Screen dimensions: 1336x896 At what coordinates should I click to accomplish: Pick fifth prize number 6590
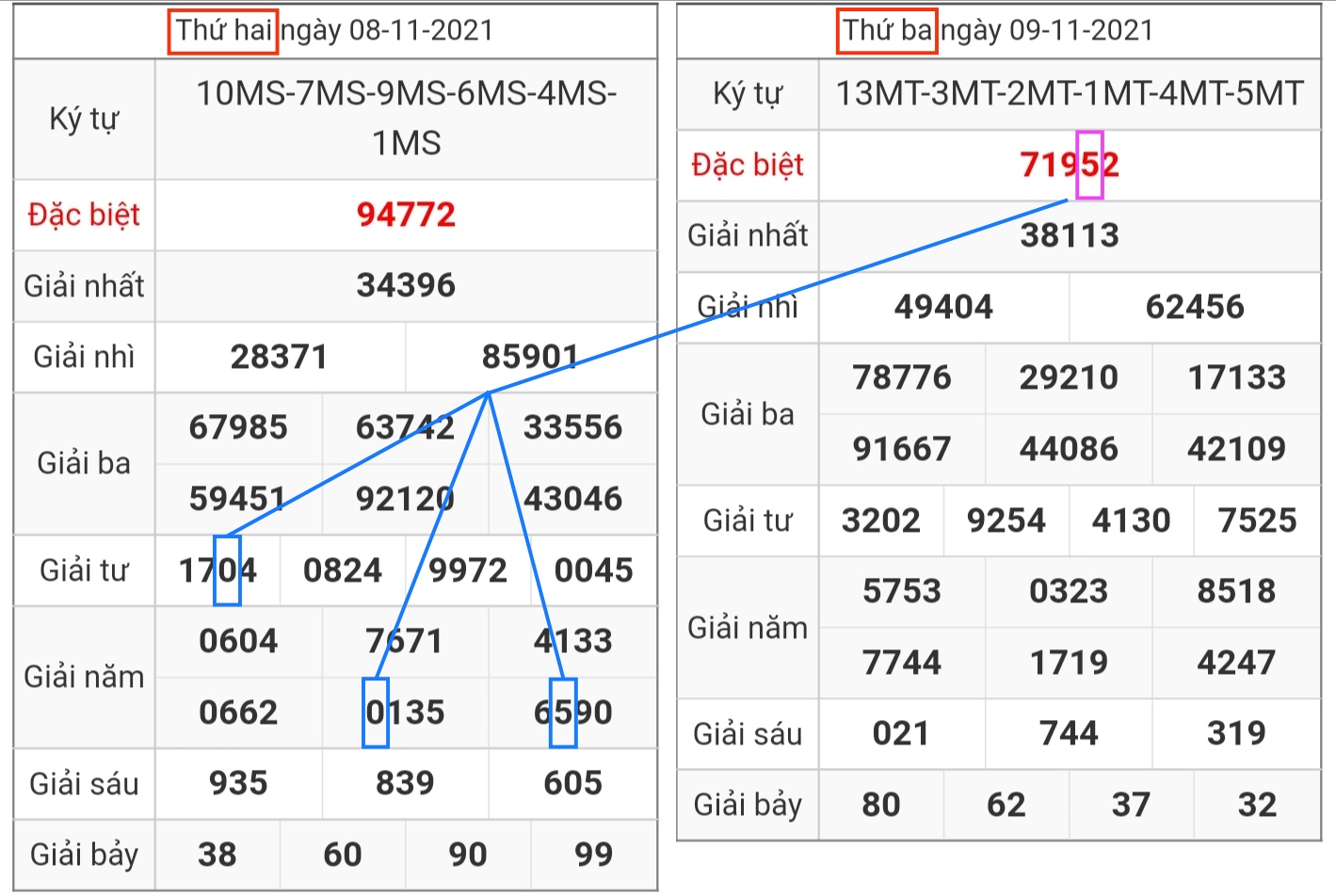(573, 712)
